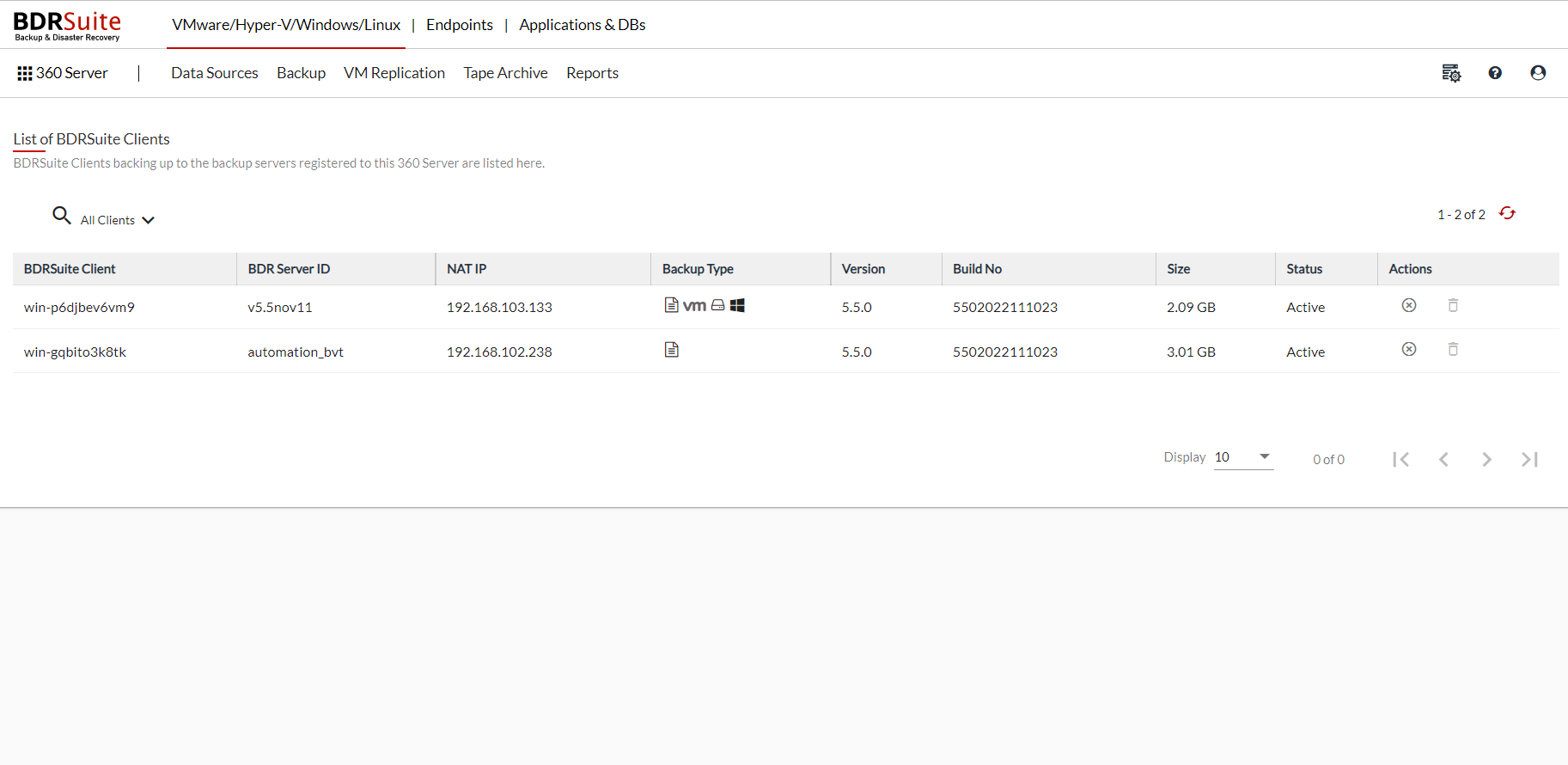Click size value 2.09 GB
The height and width of the screenshot is (765, 1568).
coord(1191,307)
